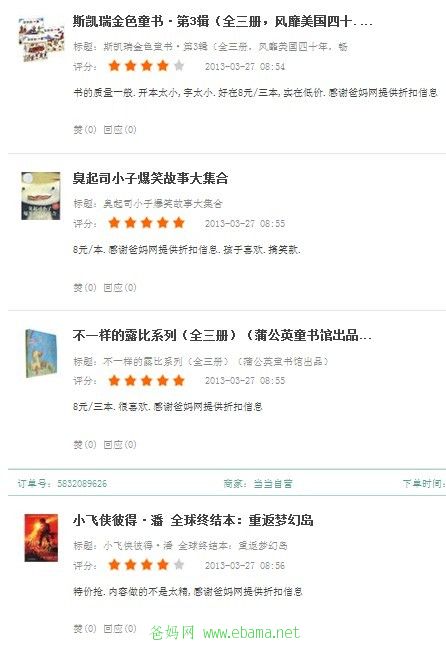Click the fifth star of 不一样的露比 rating

coord(179,381)
